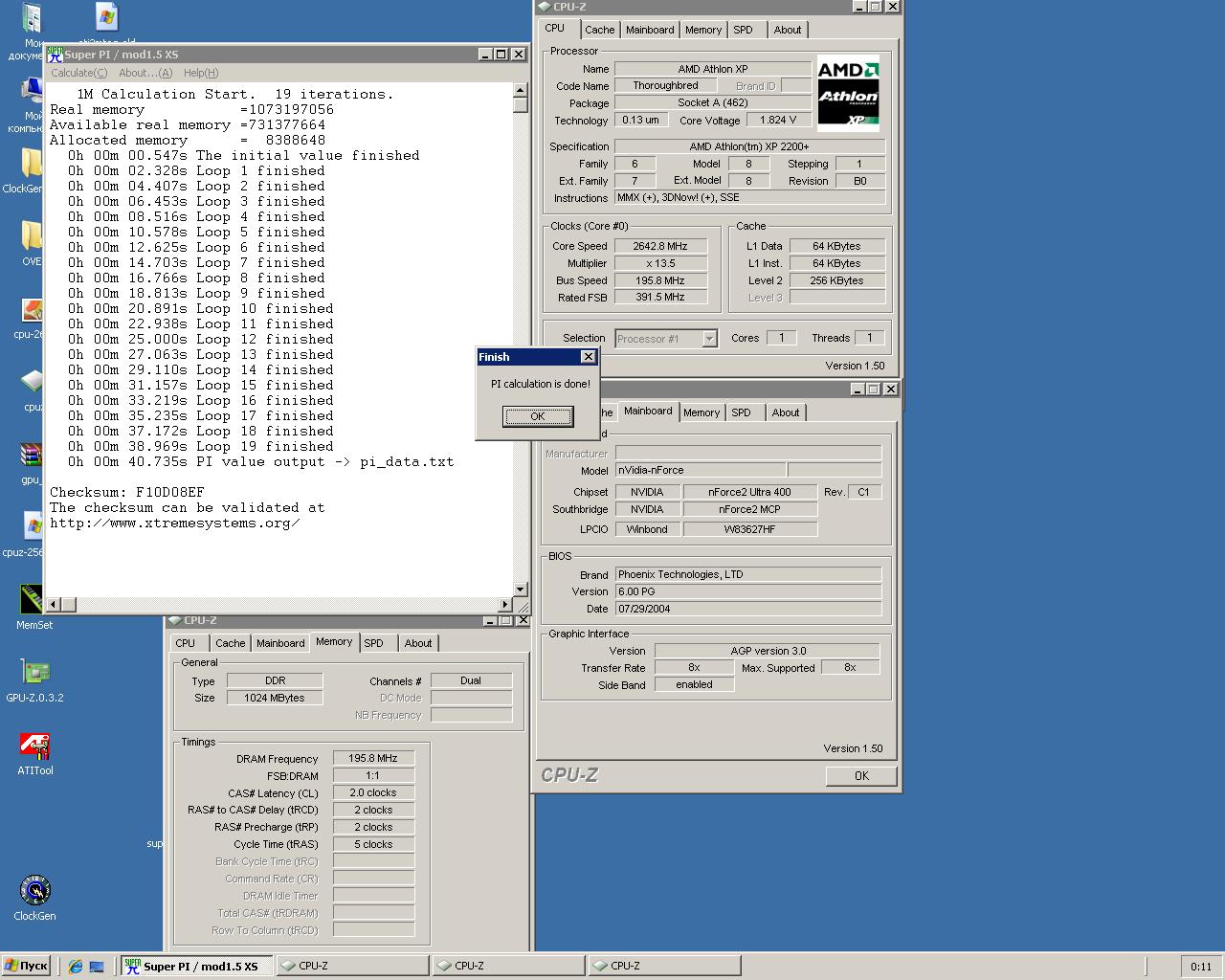The image size is (1225, 980).
Task: Click the Internet Explorer quick launch icon
Action: tap(76, 967)
